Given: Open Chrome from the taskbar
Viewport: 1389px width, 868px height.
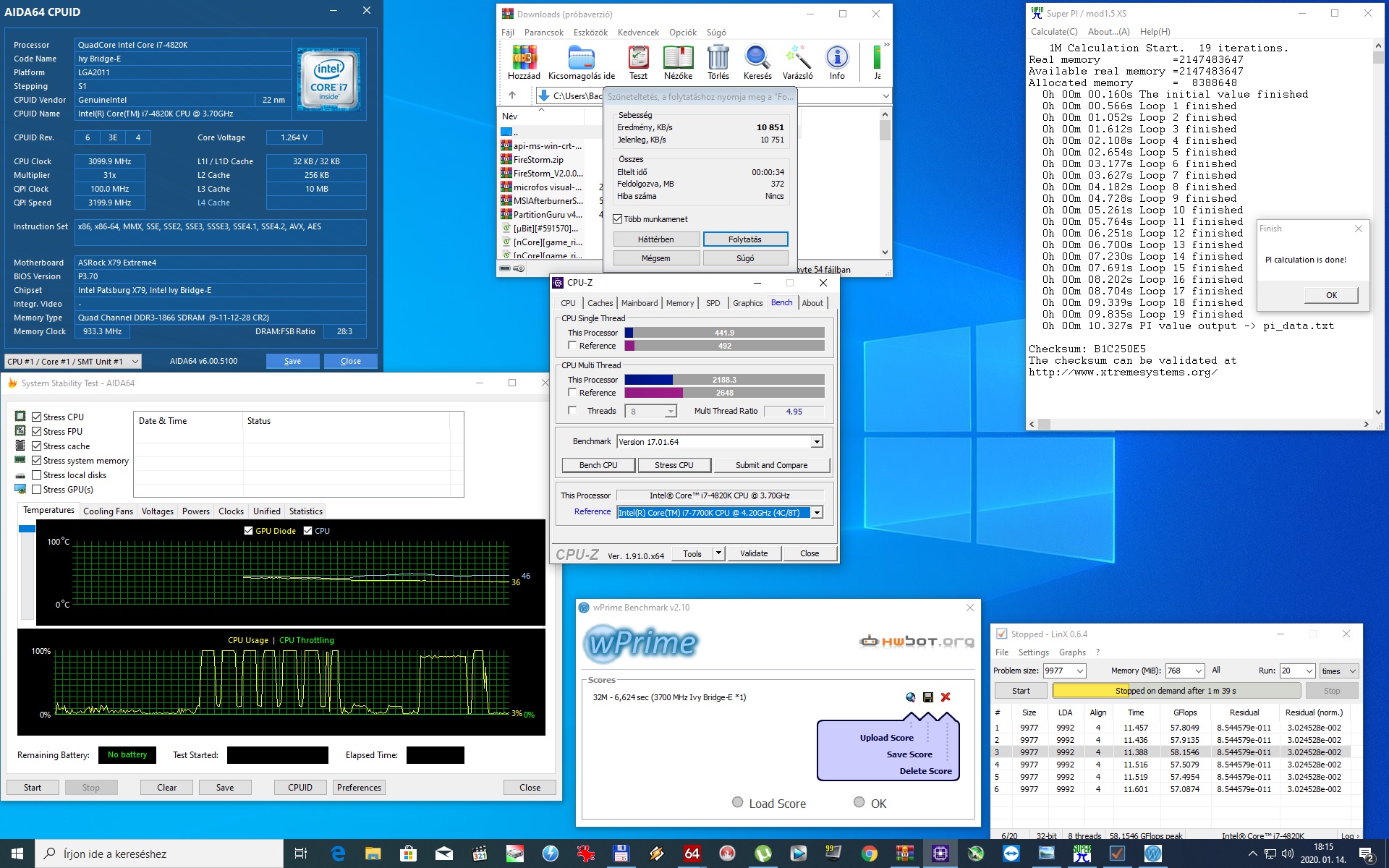Looking at the screenshot, I should click(870, 854).
